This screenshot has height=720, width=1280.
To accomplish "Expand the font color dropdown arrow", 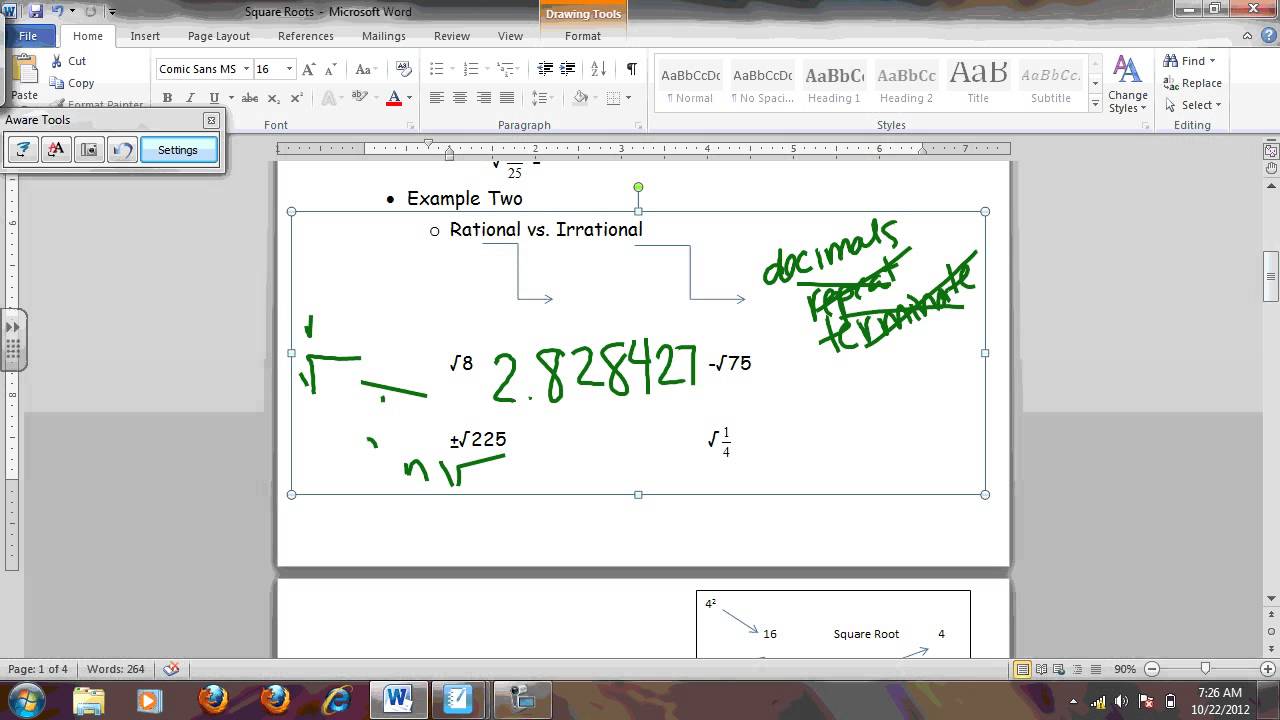I will pos(409,98).
